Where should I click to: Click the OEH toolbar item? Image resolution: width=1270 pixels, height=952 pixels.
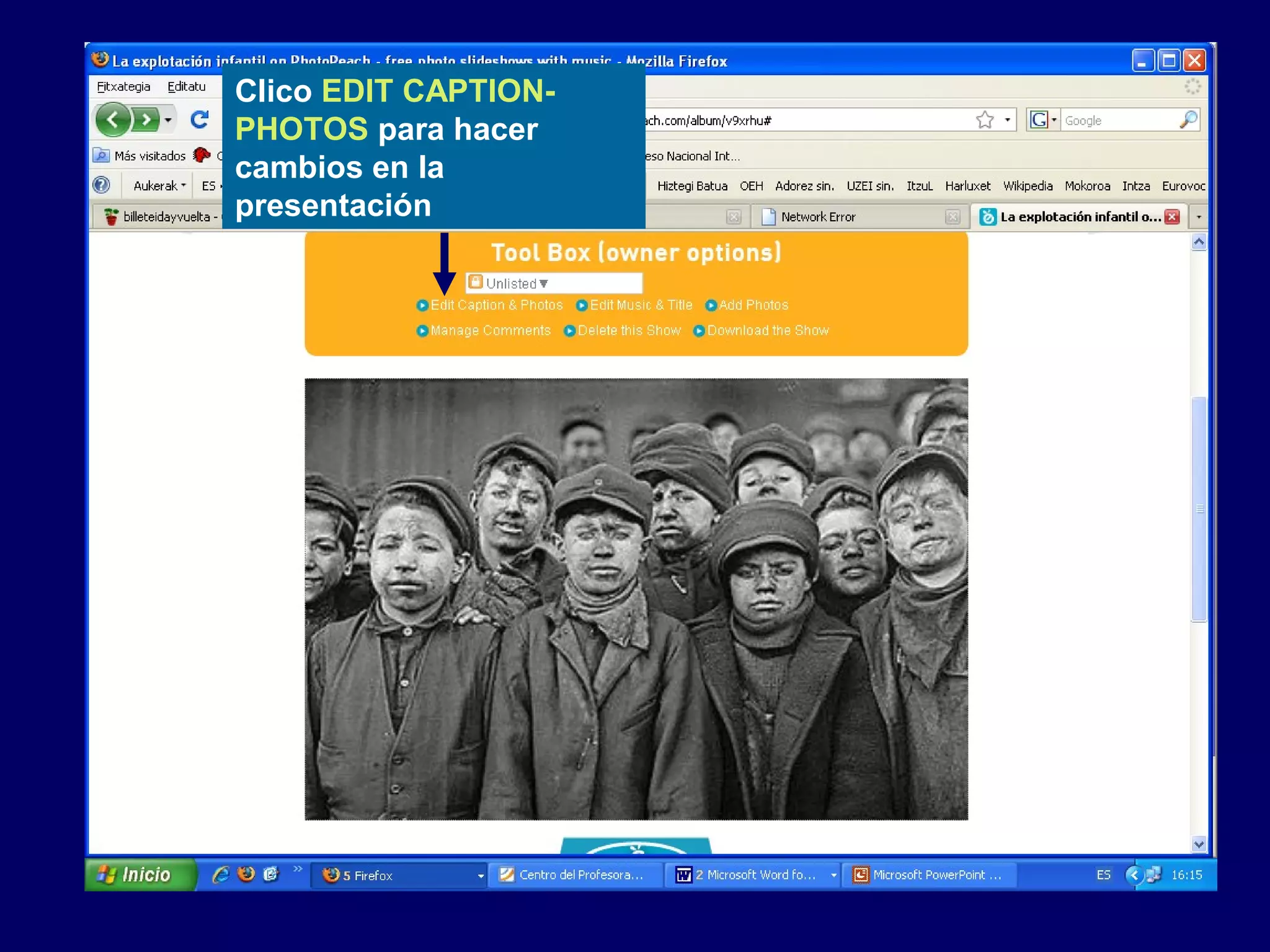[x=751, y=186]
